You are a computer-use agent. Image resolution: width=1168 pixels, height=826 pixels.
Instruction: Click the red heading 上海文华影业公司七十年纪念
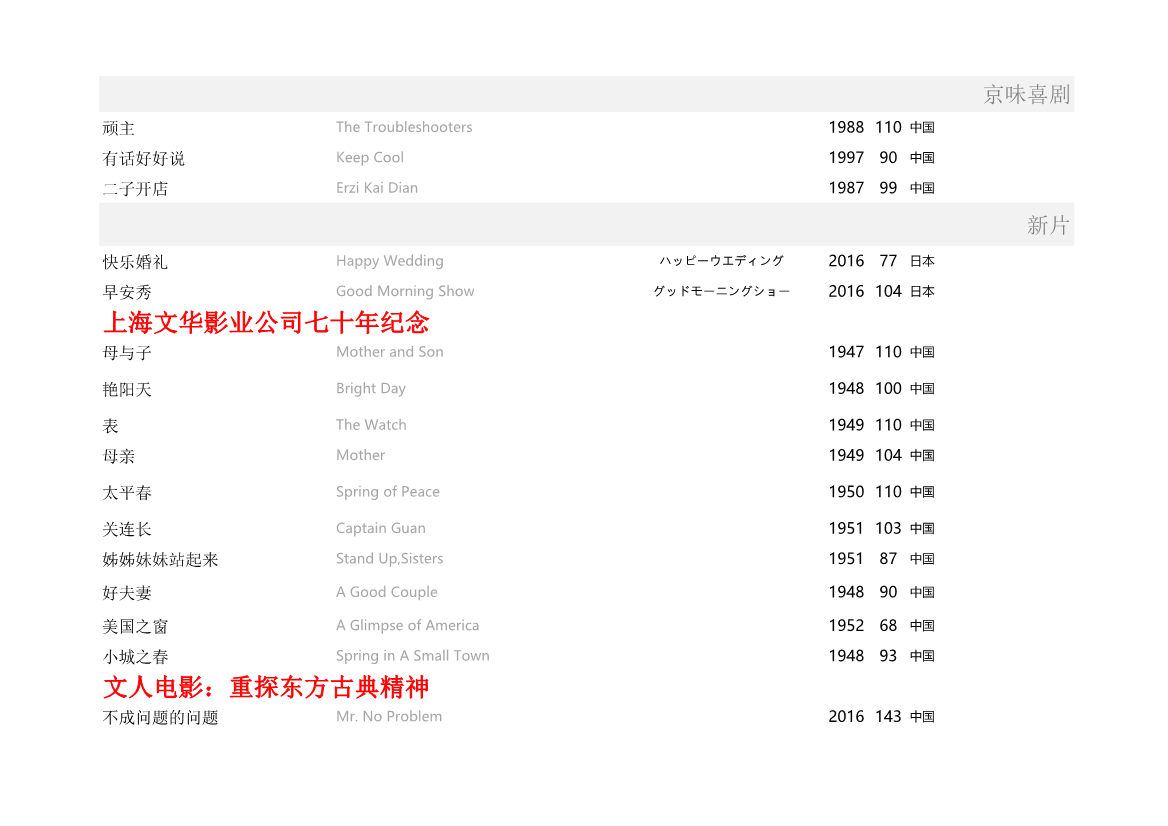tap(266, 322)
